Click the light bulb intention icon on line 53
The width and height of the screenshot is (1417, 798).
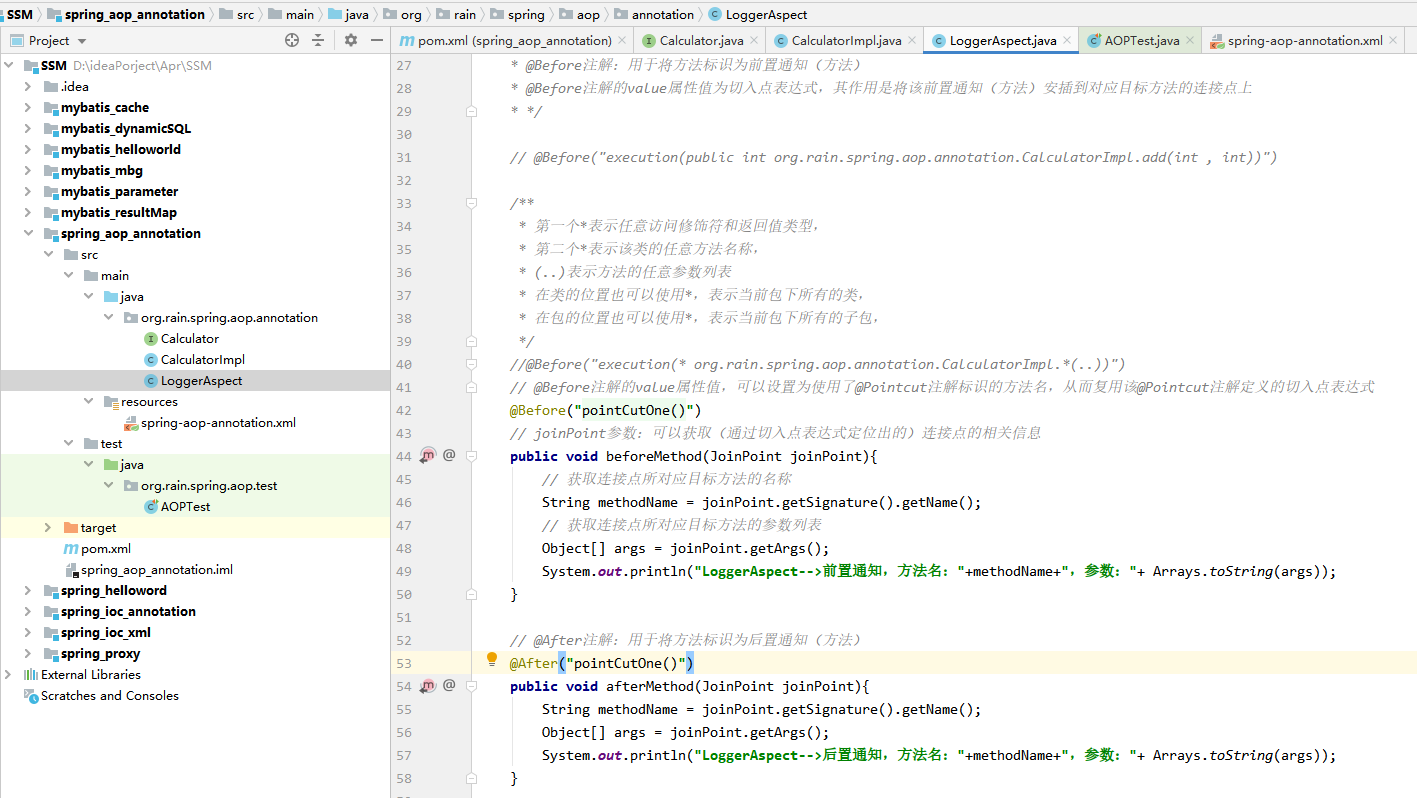(492, 659)
